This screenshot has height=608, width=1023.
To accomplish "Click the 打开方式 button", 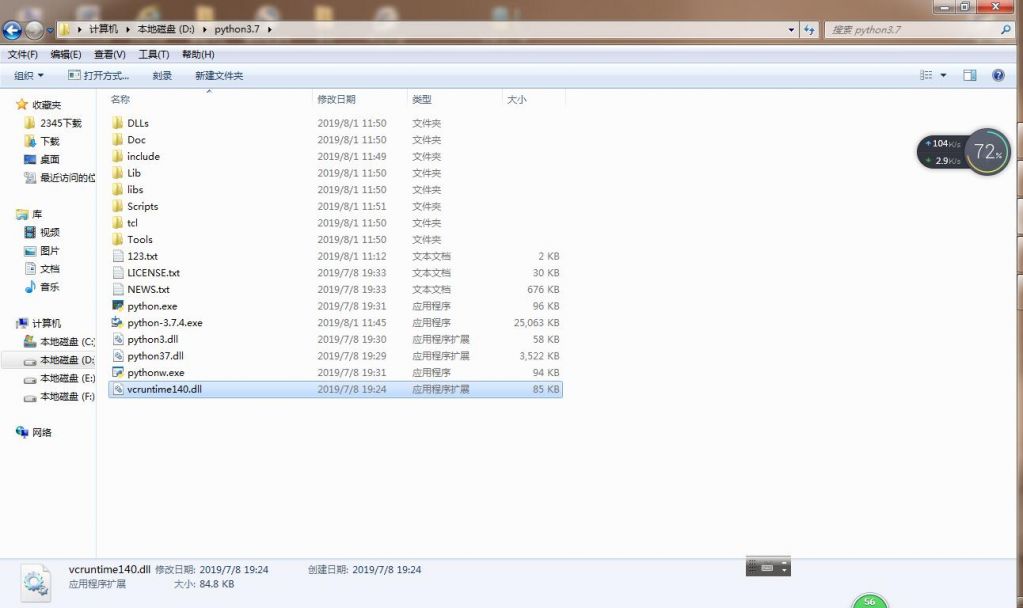I will (99, 76).
